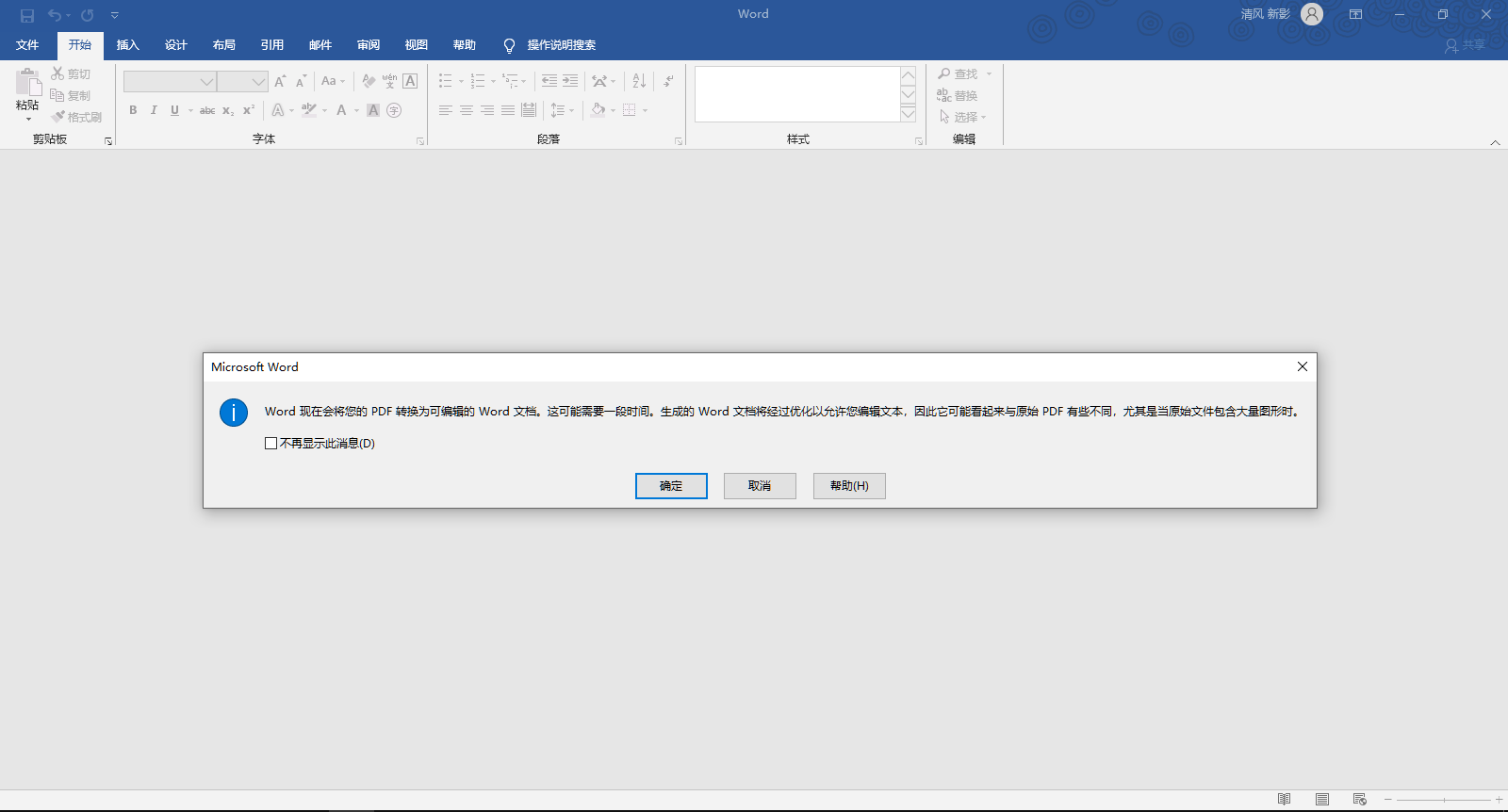Click the Paste clipboard icon
1508x812 pixels.
point(28,83)
